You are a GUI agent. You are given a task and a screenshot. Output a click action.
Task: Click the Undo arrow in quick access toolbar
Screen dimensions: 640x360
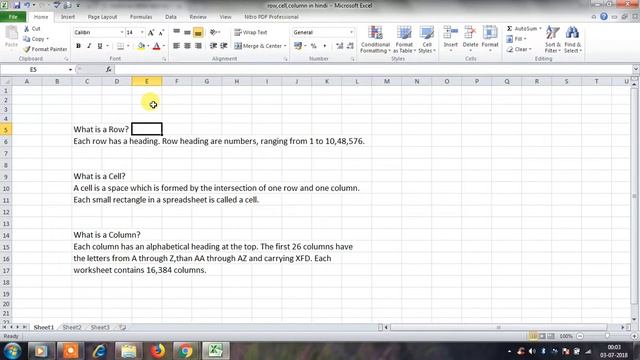coord(27,5)
